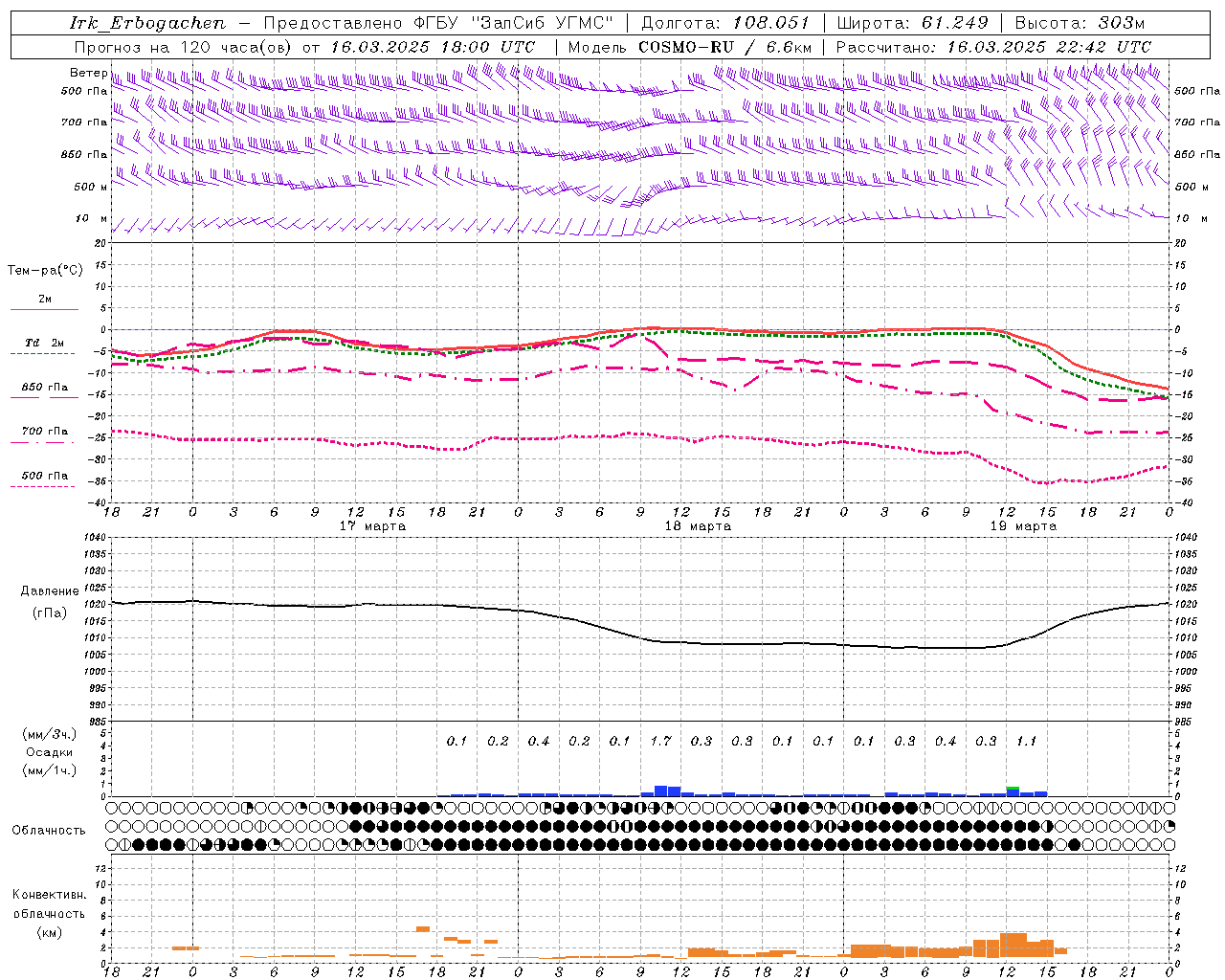Click the 1040 tick on left pressure axis

pyautogui.click(x=96, y=537)
